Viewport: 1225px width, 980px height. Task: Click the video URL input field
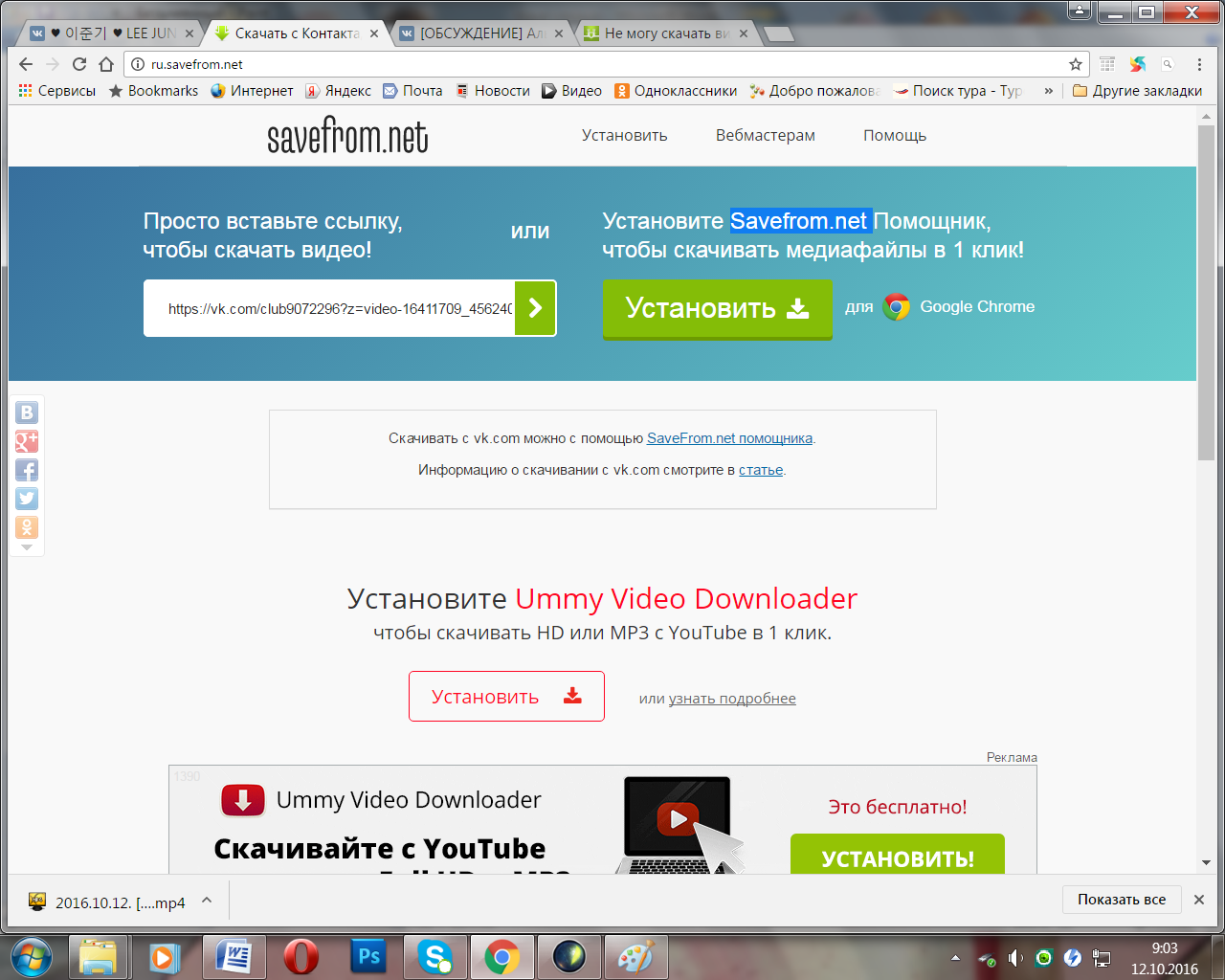pyautogui.click(x=330, y=308)
